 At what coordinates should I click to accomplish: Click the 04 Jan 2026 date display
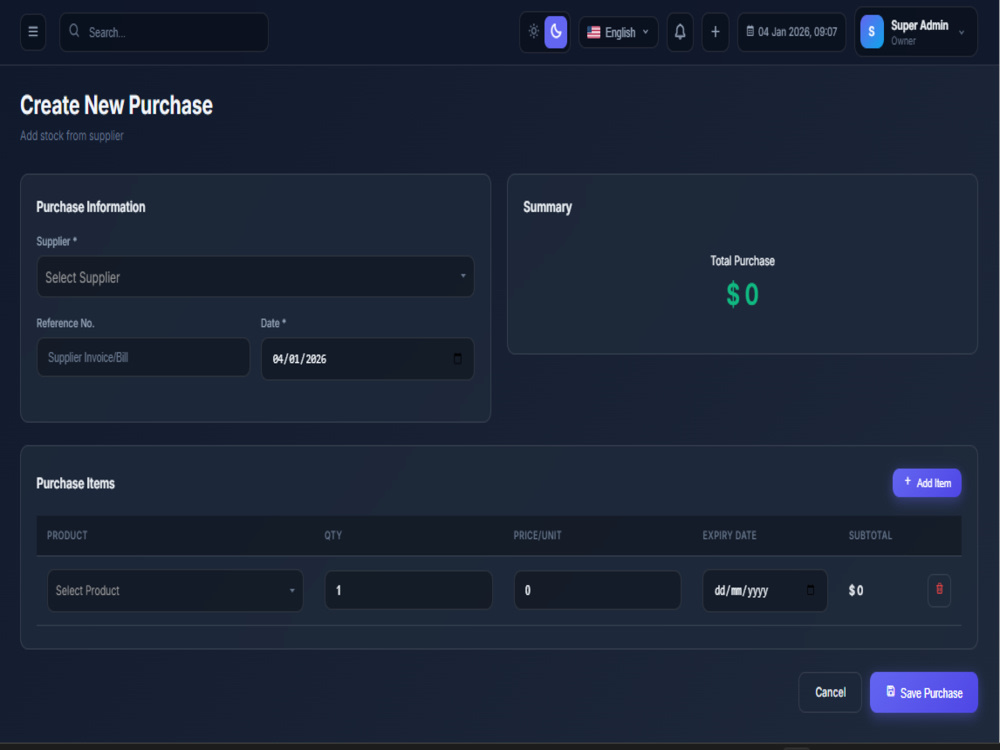(x=791, y=32)
